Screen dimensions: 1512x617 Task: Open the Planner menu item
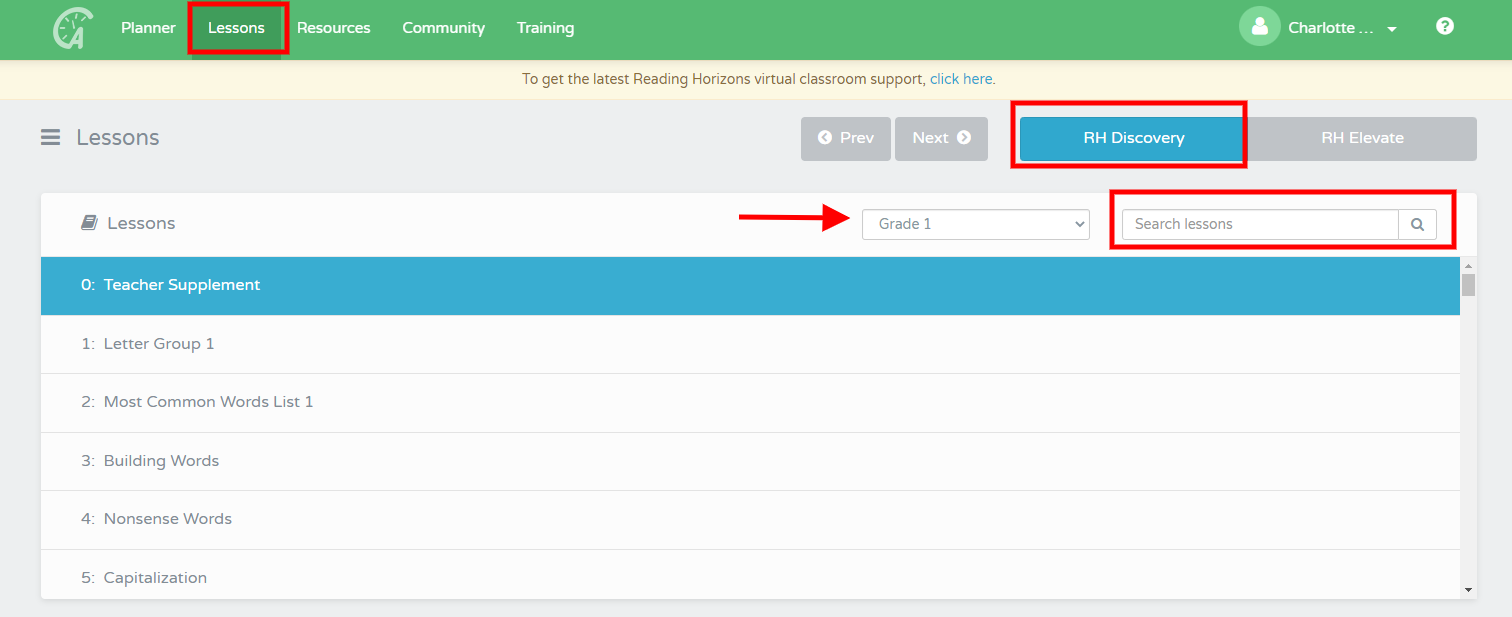click(148, 28)
